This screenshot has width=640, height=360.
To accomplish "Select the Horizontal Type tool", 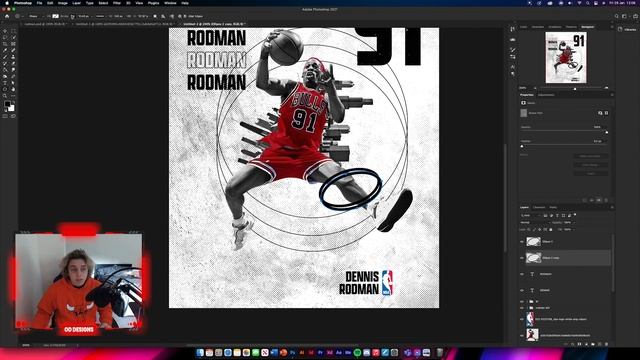I will pyautogui.click(x=5, y=83).
